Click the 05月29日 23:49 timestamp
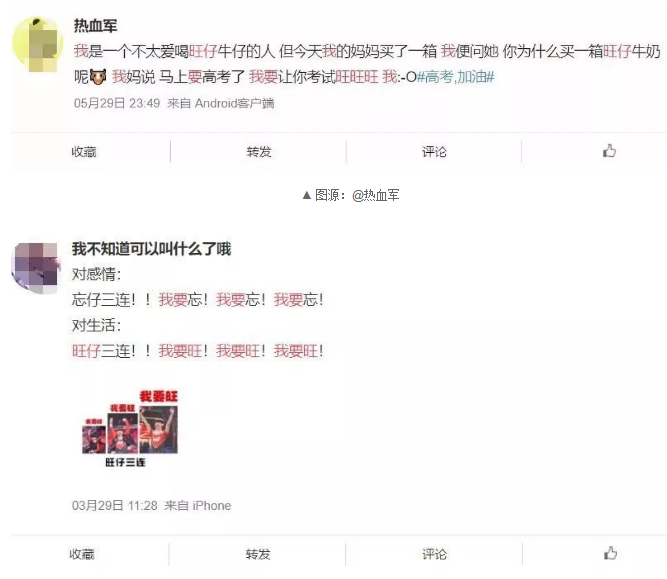Screen dimensions: 667x579 click(x=117, y=103)
